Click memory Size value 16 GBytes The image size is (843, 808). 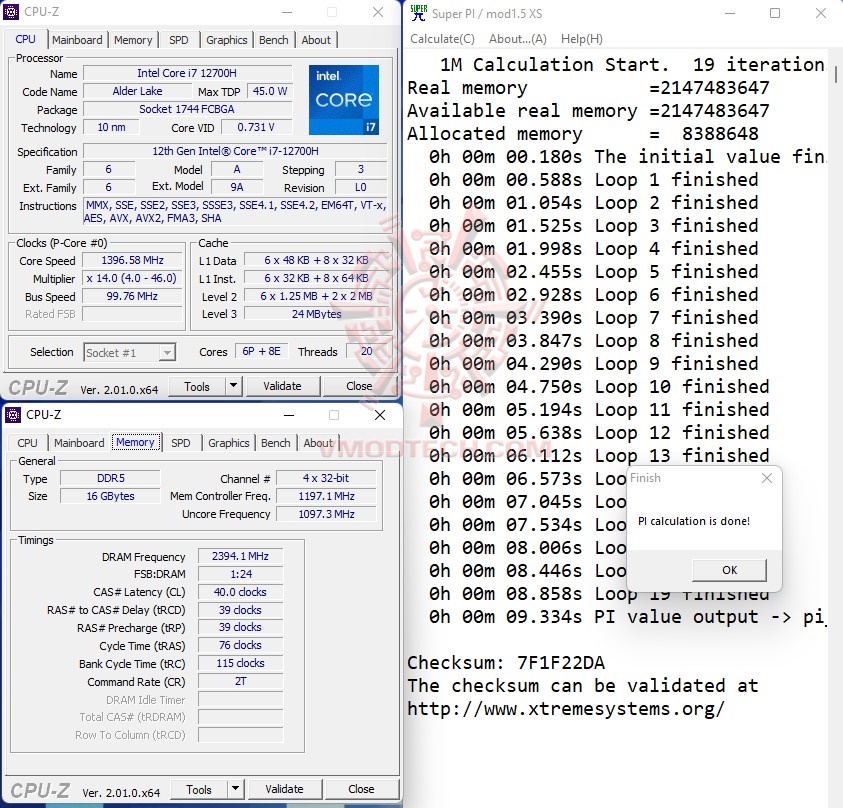coord(111,496)
